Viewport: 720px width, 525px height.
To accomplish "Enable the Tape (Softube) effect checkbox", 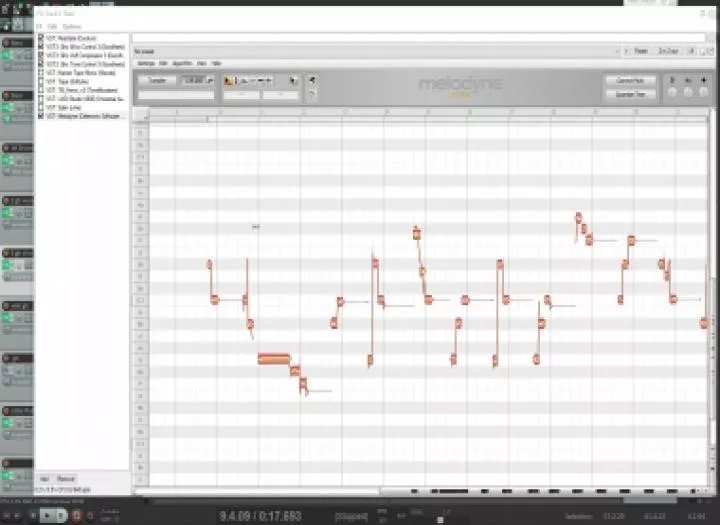I will (41, 81).
